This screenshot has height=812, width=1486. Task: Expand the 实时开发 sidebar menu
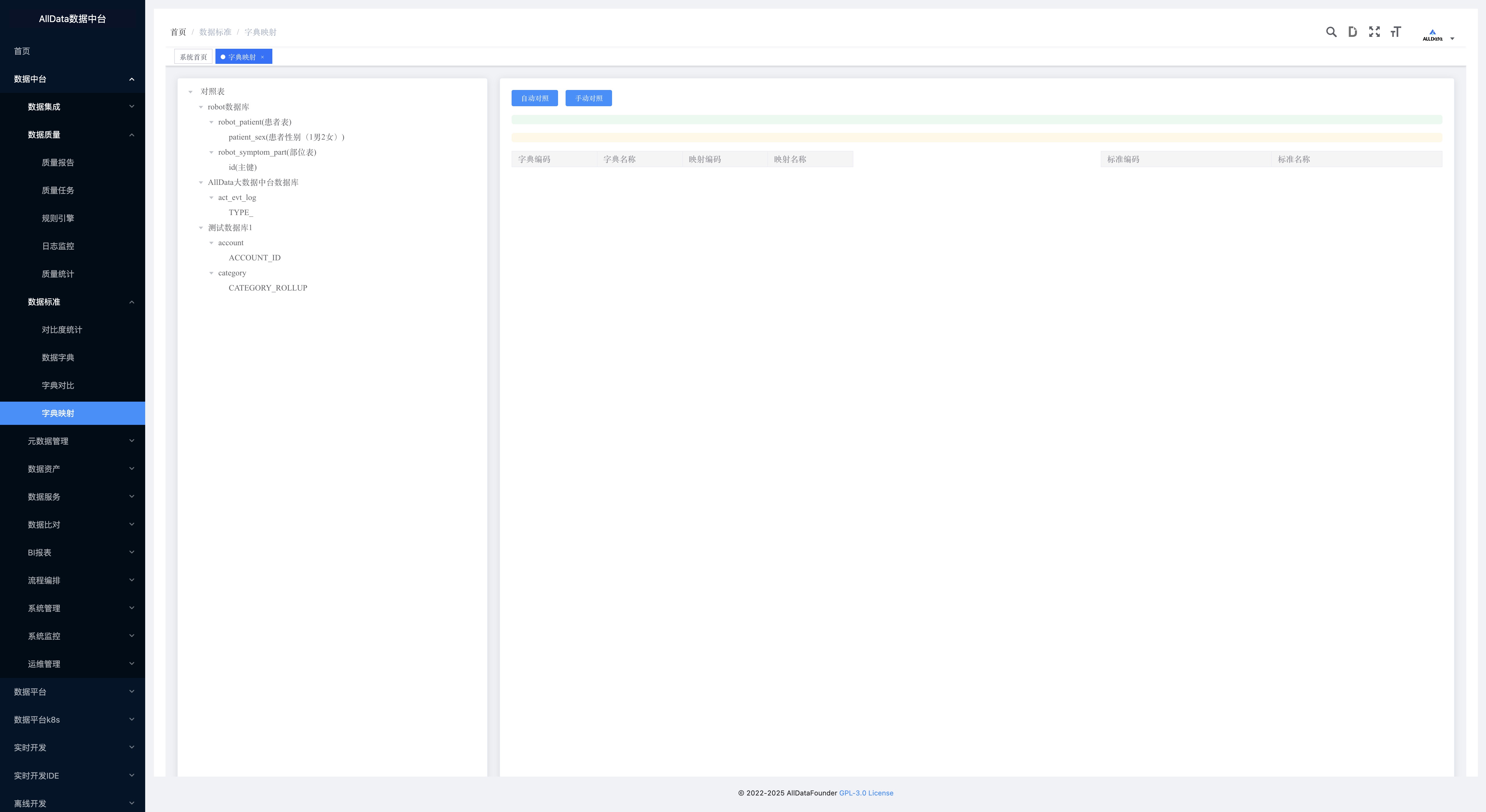[x=73, y=747]
